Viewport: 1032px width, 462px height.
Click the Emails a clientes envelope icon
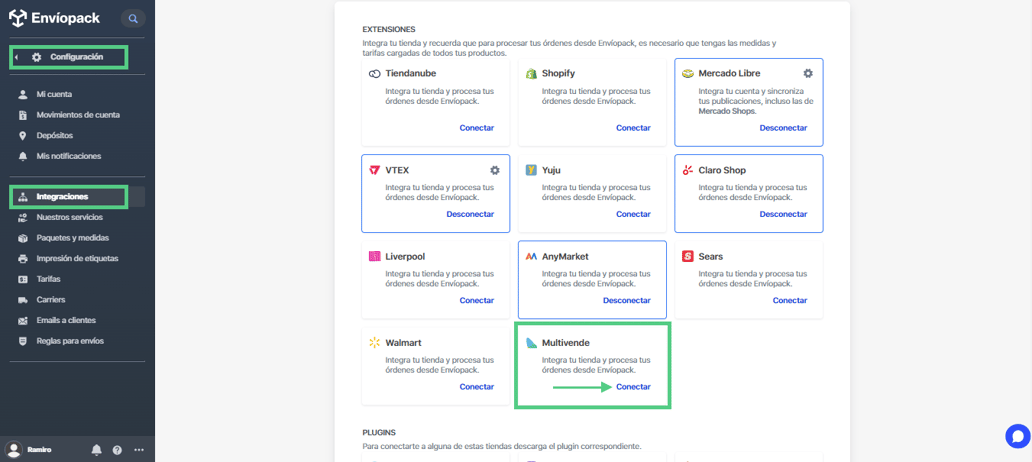point(23,321)
